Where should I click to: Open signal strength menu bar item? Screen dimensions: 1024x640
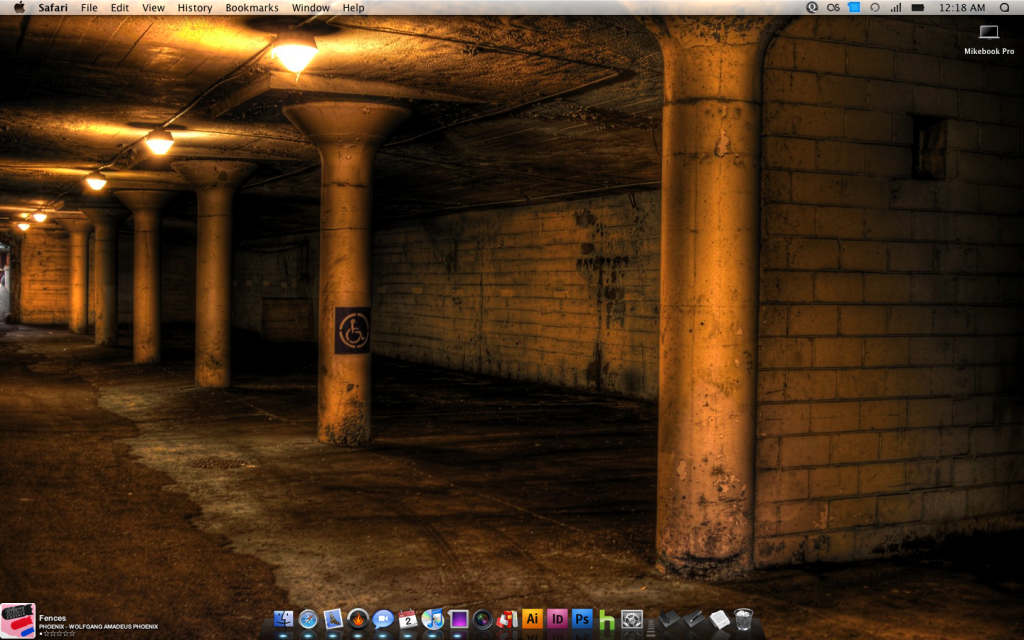895,8
